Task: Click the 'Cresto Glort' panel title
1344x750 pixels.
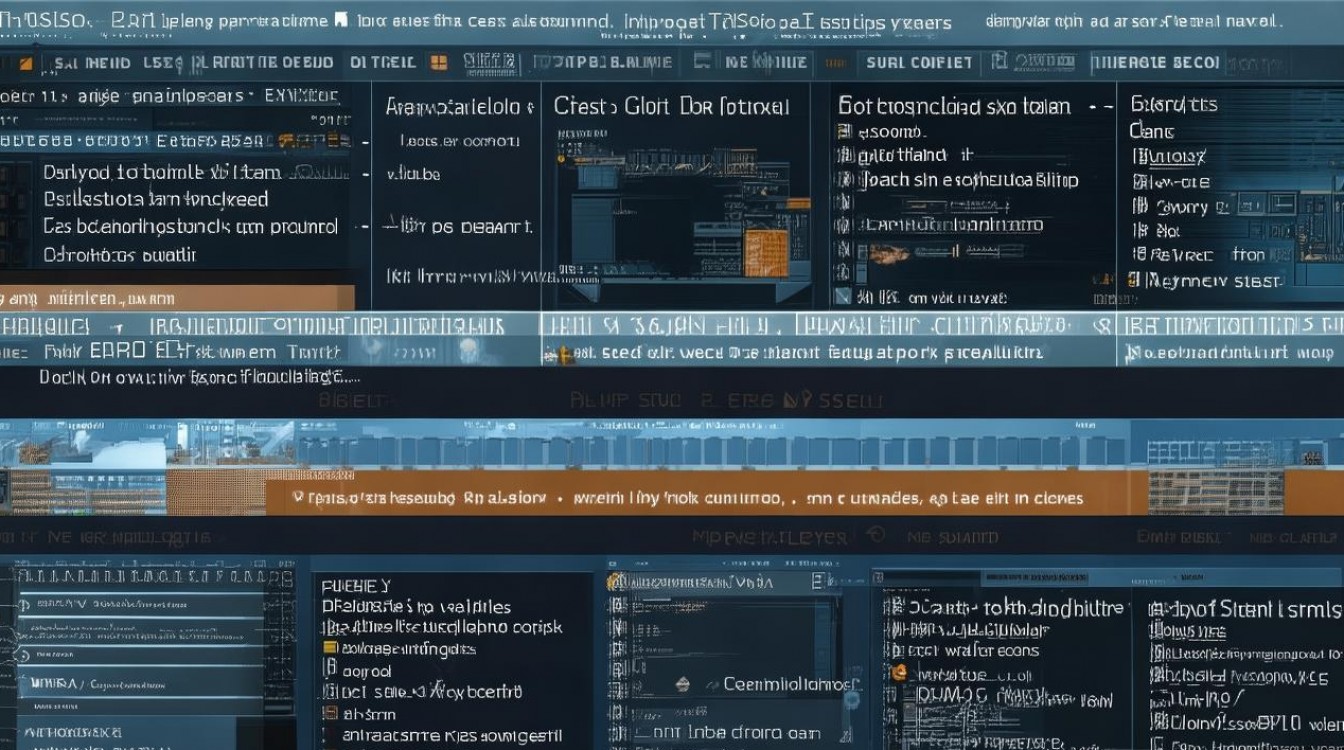Action: pos(671,106)
